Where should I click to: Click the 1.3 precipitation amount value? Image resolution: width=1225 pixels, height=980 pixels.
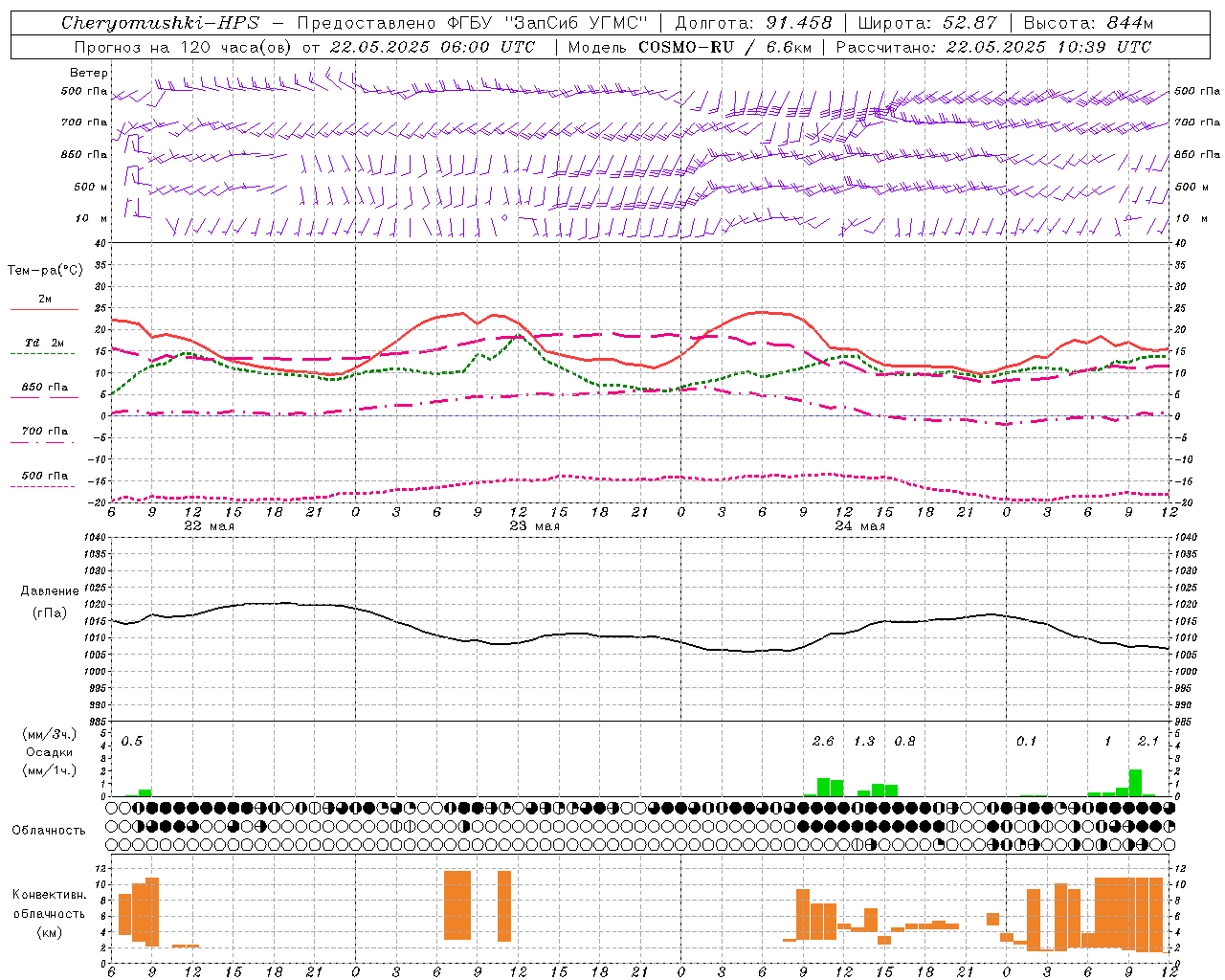[x=863, y=741]
